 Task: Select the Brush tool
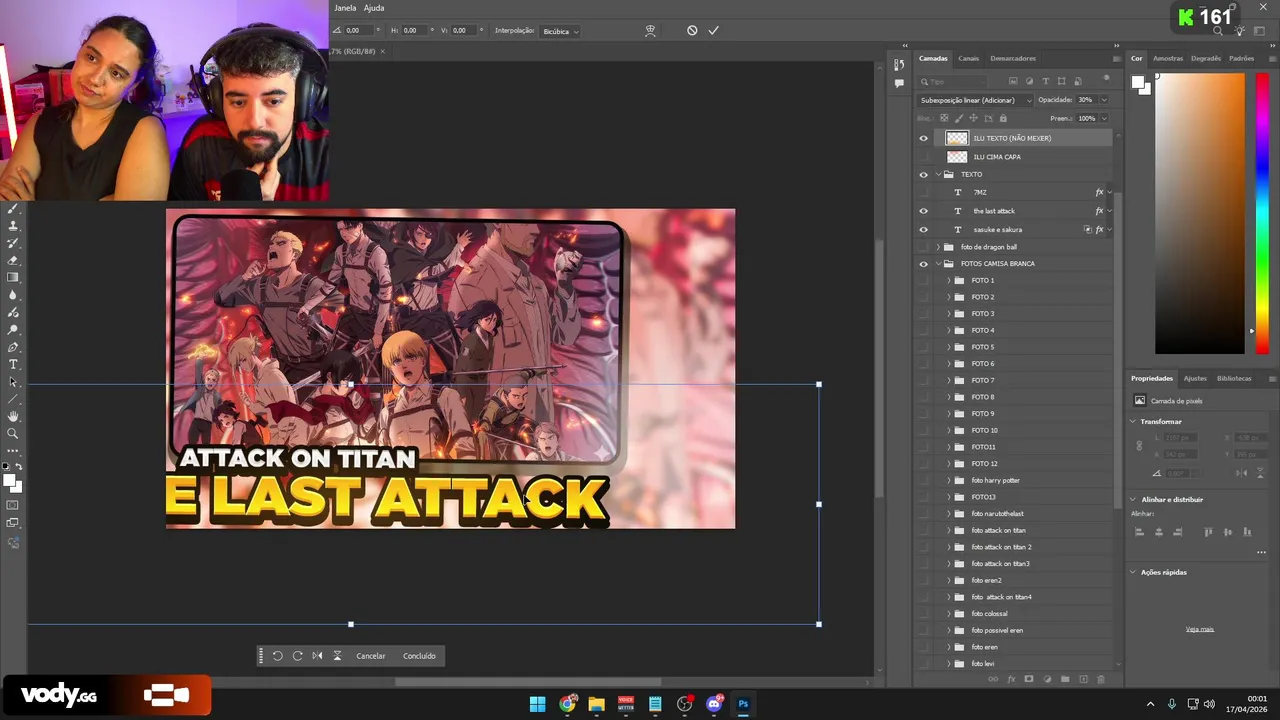[x=13, y=208]
